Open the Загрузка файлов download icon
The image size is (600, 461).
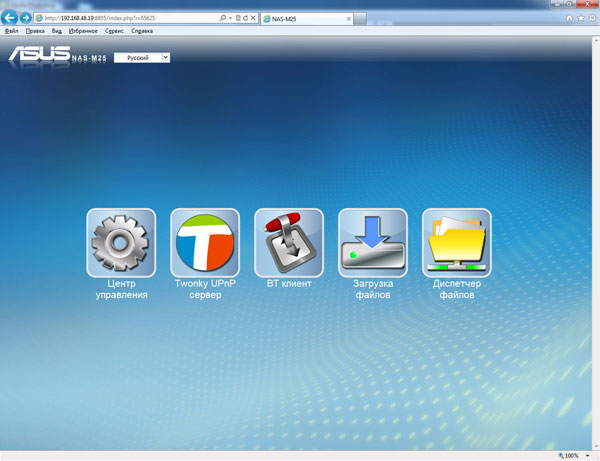click(373, 243)
